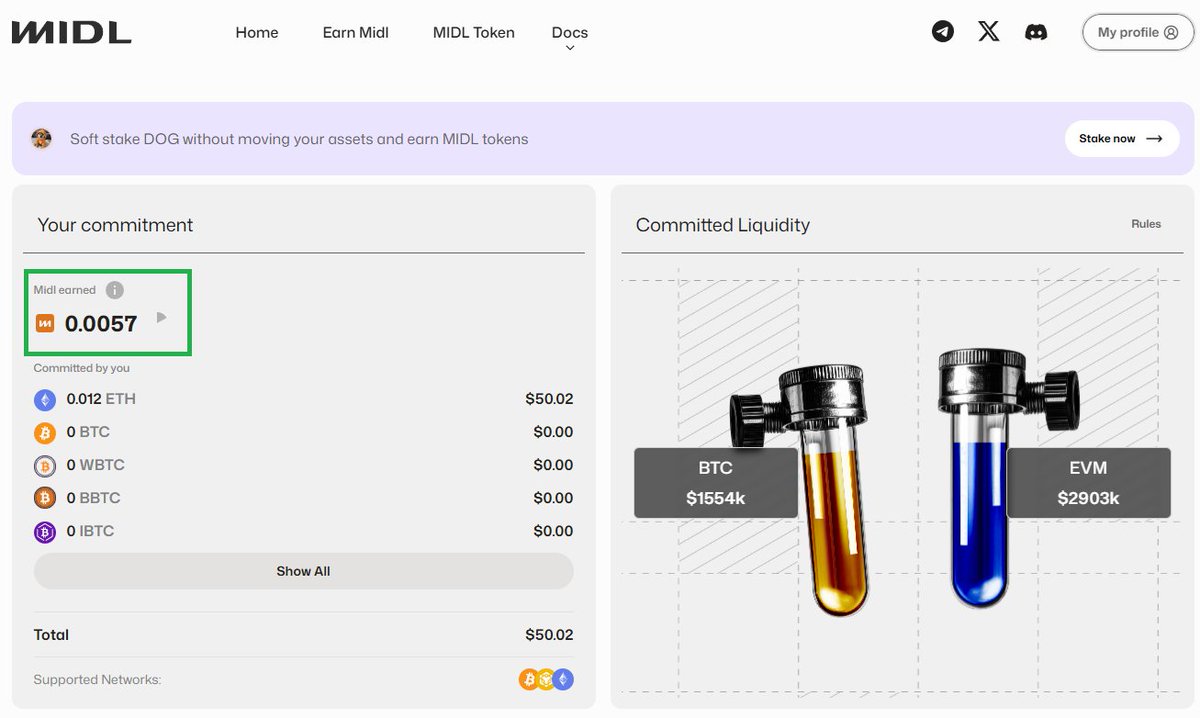Click the Total $50.02 value

[x=549, y=635]
